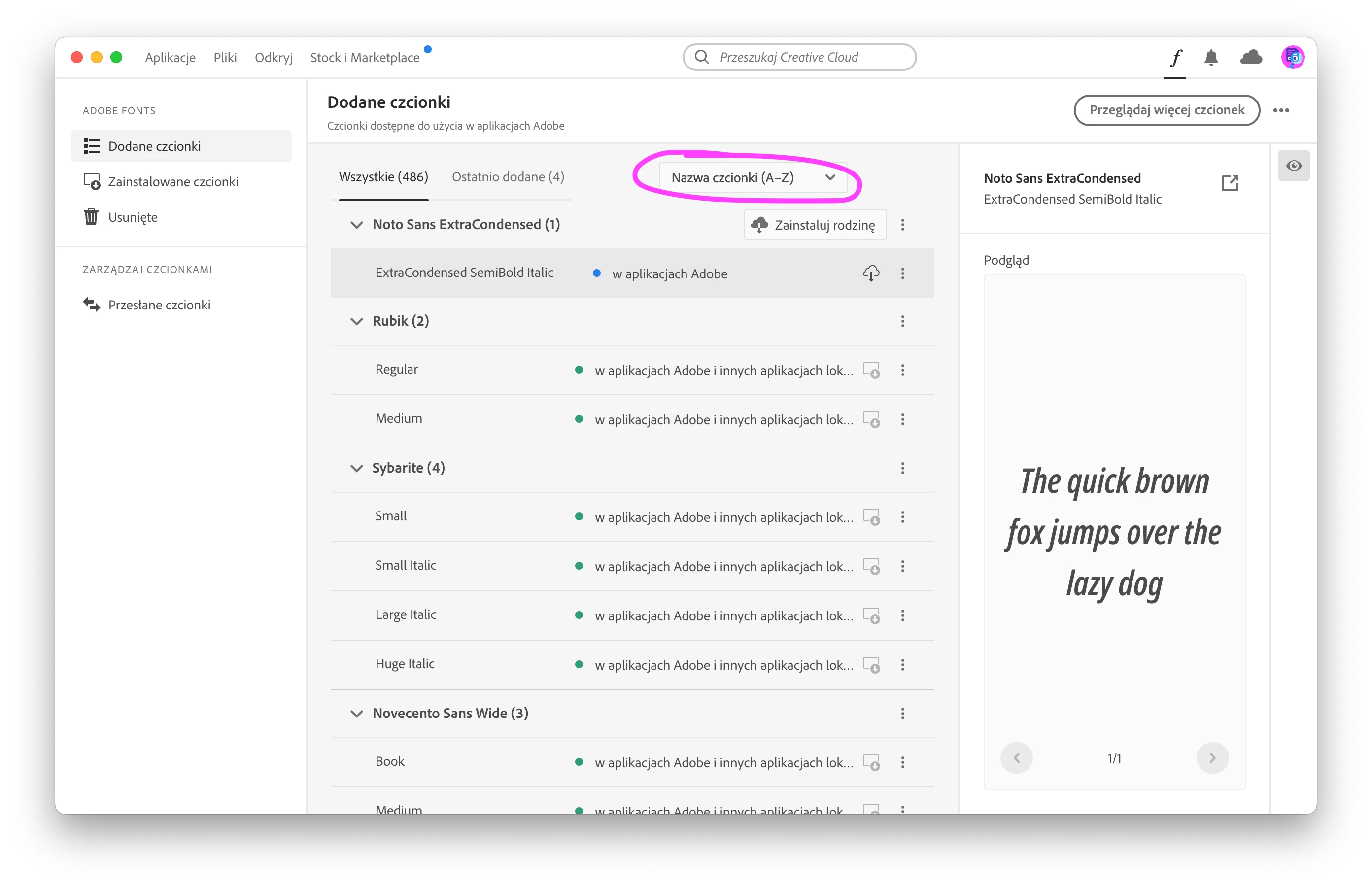The width and height of the screenshot is (1372, 887).
Task: Open notifications bell icon
Action: (1211, 58)
